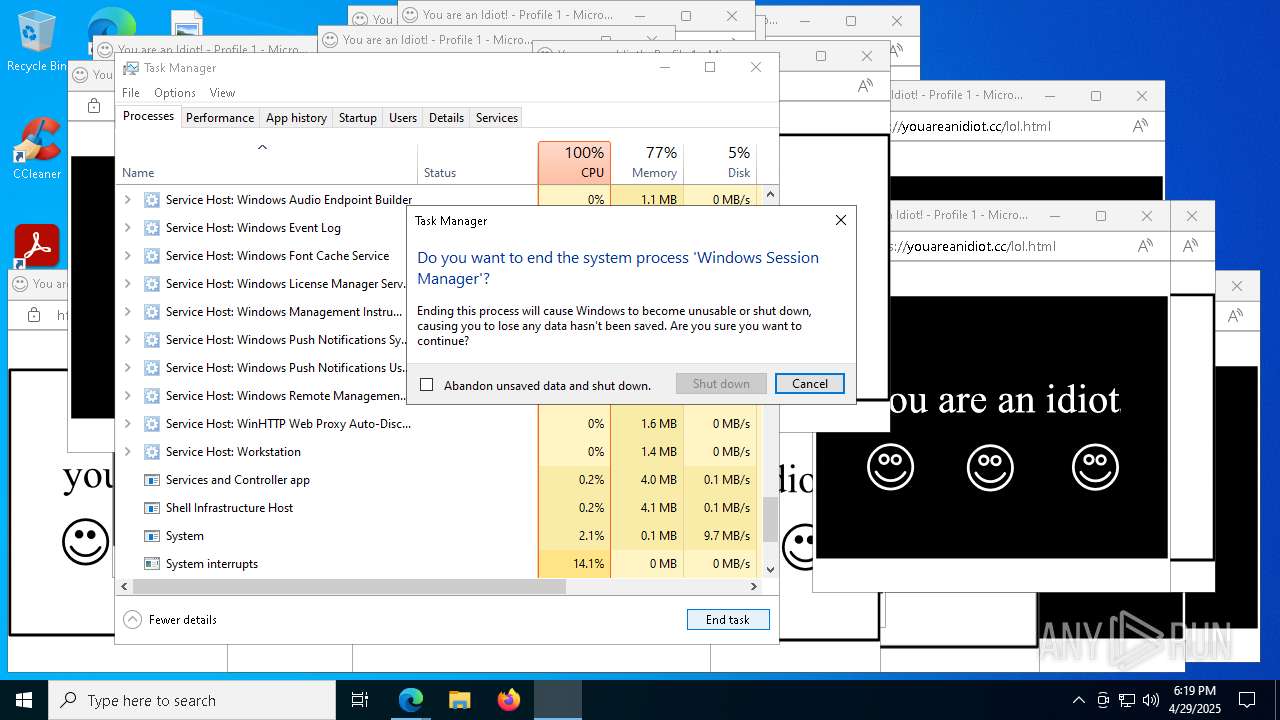Open the Options menu in Task Manager
1280x720 pixels.
[x=175, y=93]
